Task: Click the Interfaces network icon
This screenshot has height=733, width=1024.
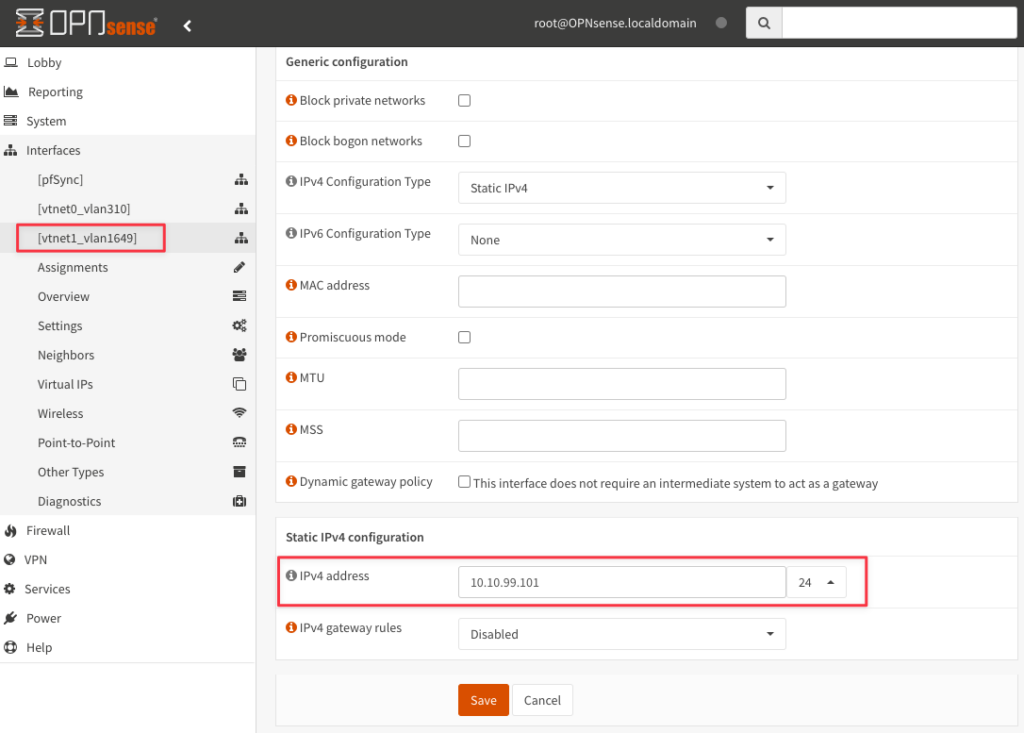Action: (x=10, y=150)
